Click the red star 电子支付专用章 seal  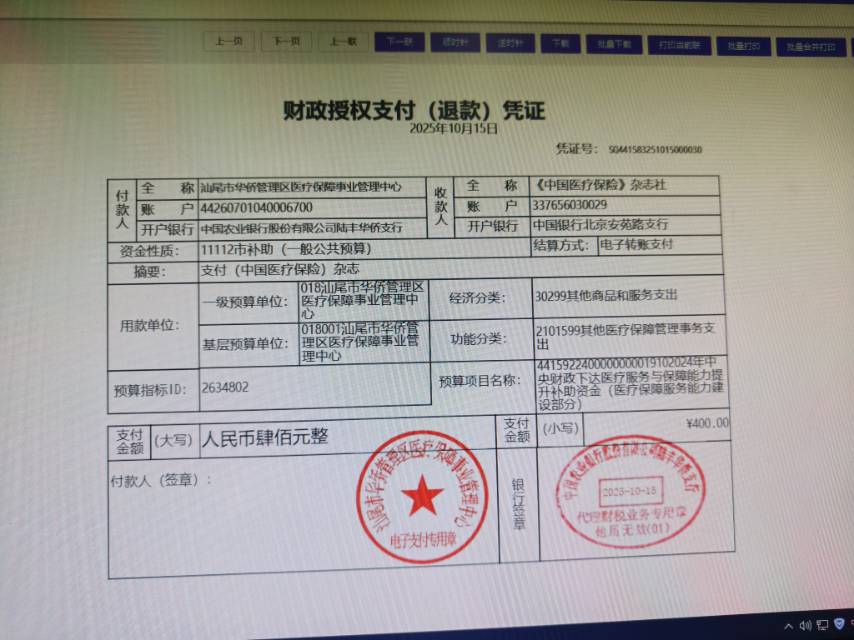click(422, 496)
